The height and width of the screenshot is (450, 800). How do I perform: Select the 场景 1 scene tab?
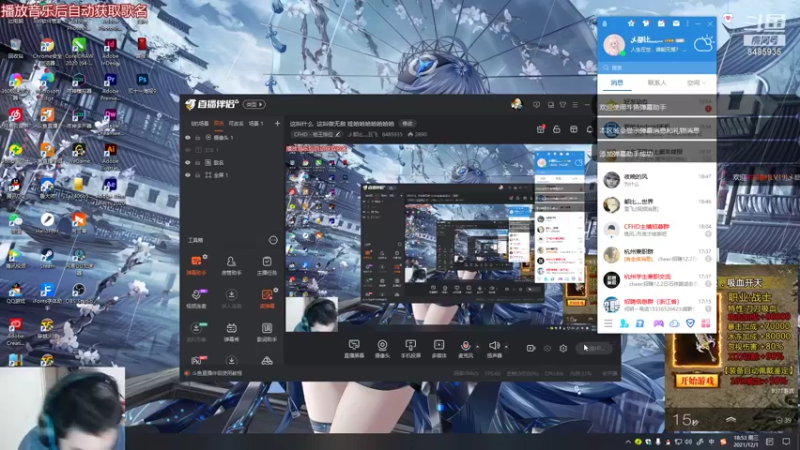click(x=256, y=123)
